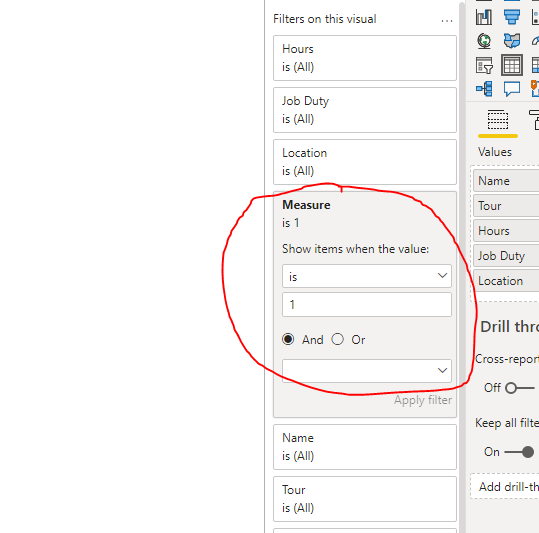539x533 pixels.
Task: Select the Q&A speech bubble visual
Action: 512,89
